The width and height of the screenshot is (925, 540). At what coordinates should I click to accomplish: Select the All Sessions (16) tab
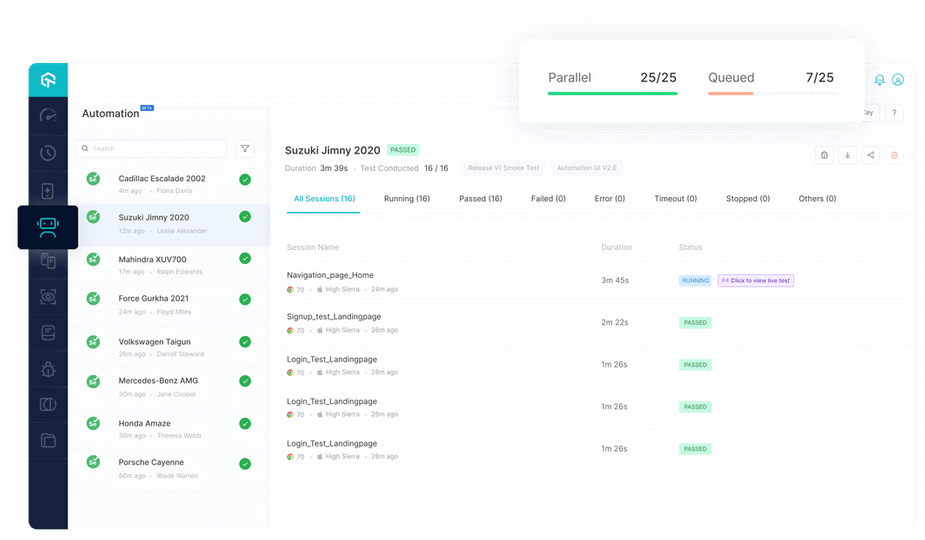click(324, 199)
